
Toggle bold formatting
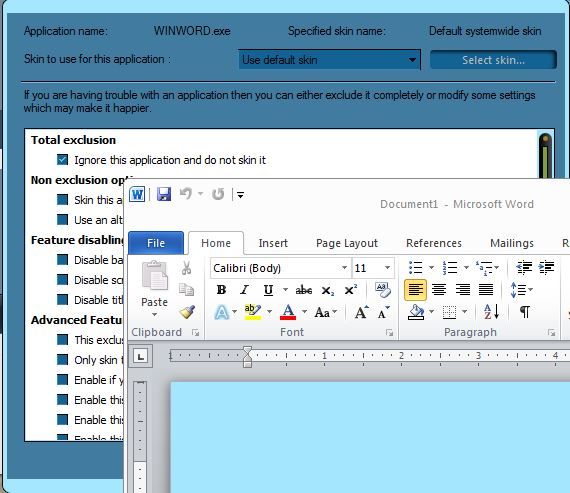pos(221,290)
